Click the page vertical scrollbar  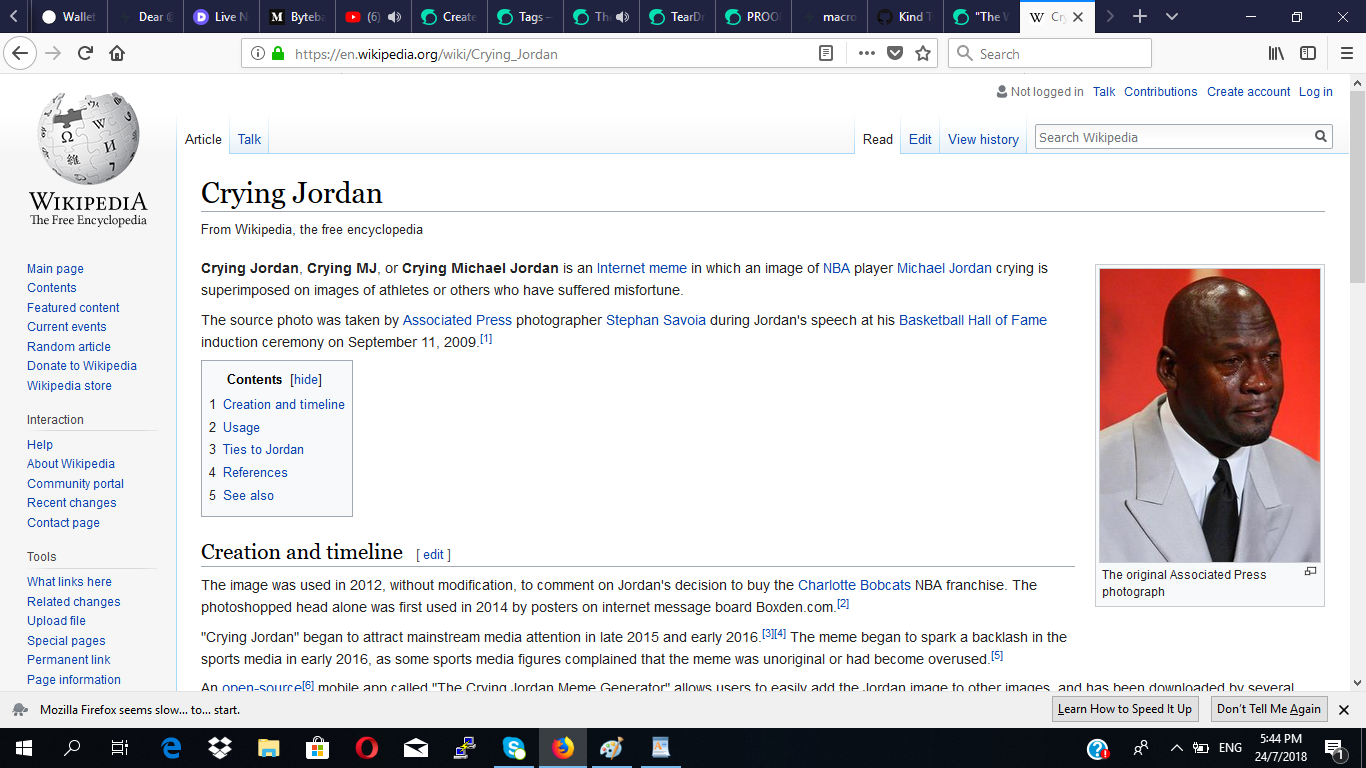1357,185
